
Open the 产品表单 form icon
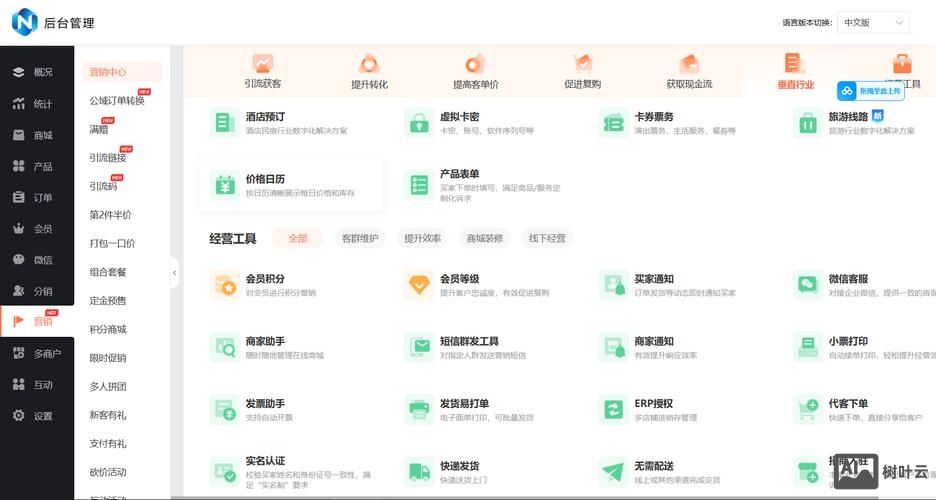pos(419,185)
